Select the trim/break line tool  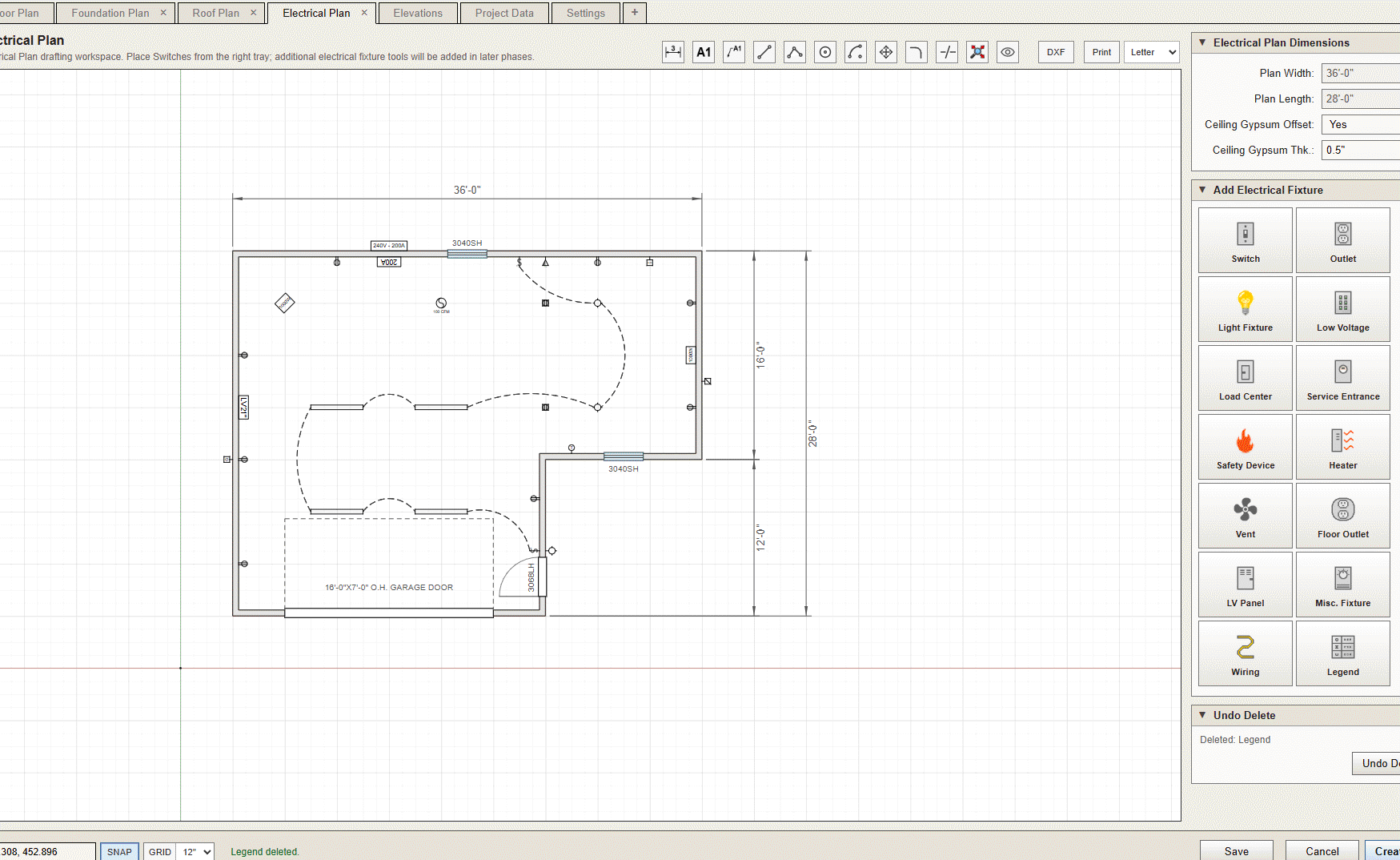pyautogui.click(x=947, y=52)
